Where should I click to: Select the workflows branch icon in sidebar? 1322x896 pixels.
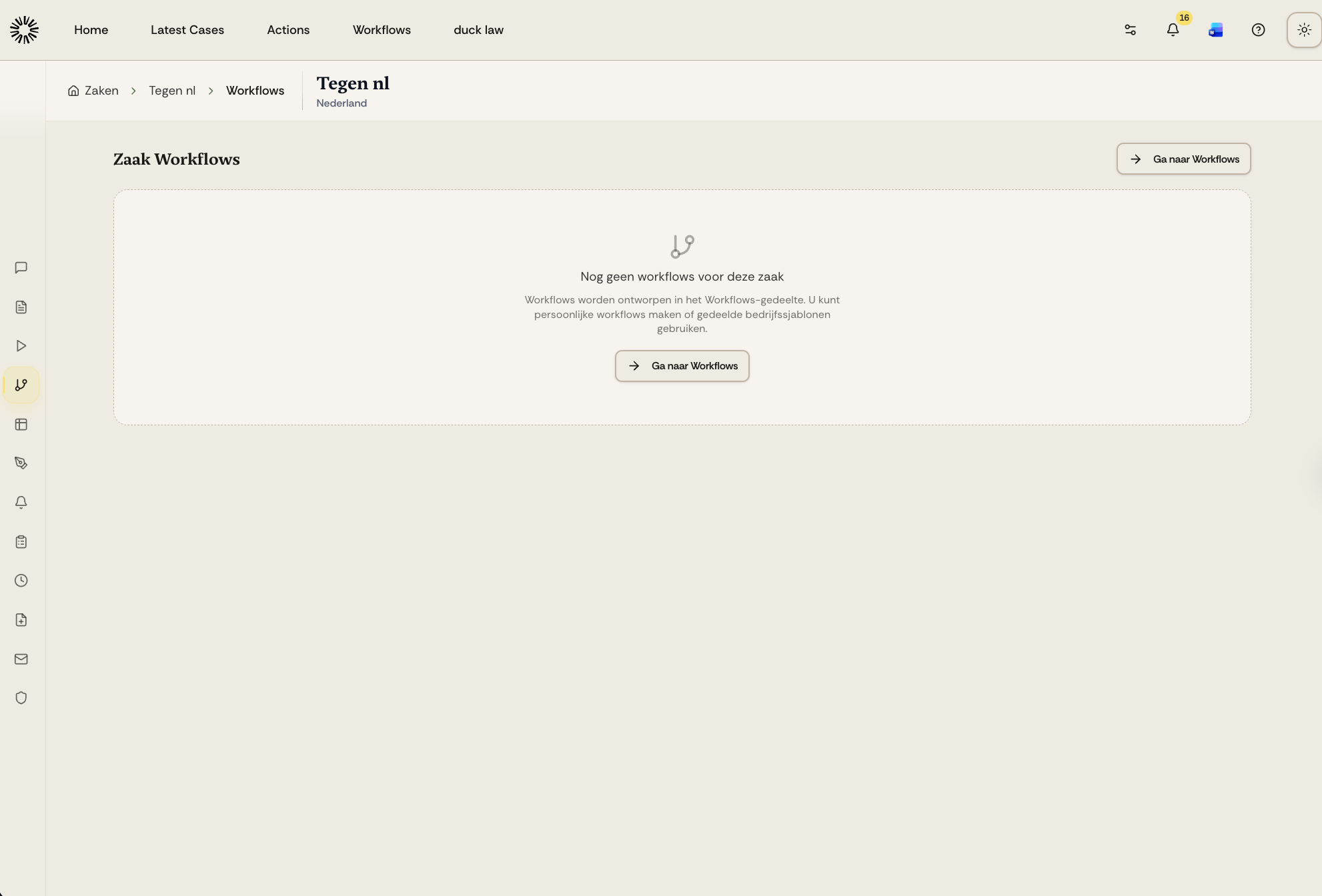[x=21, y=385]
